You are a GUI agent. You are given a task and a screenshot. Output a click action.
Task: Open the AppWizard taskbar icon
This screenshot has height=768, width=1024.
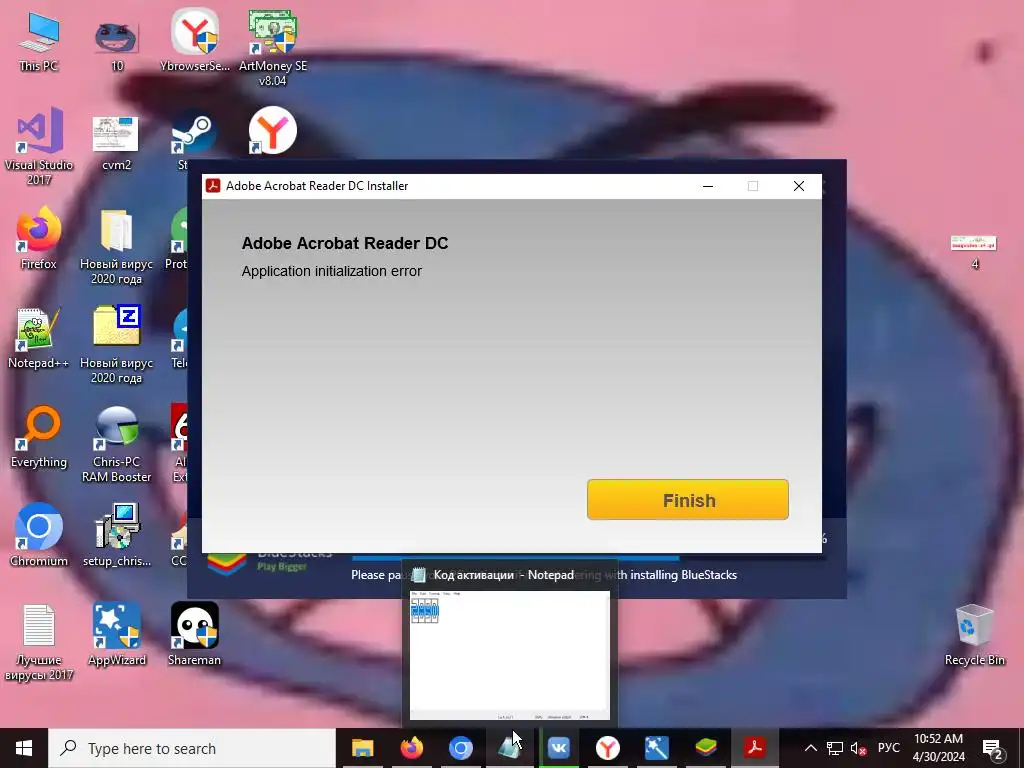point(656,748)
